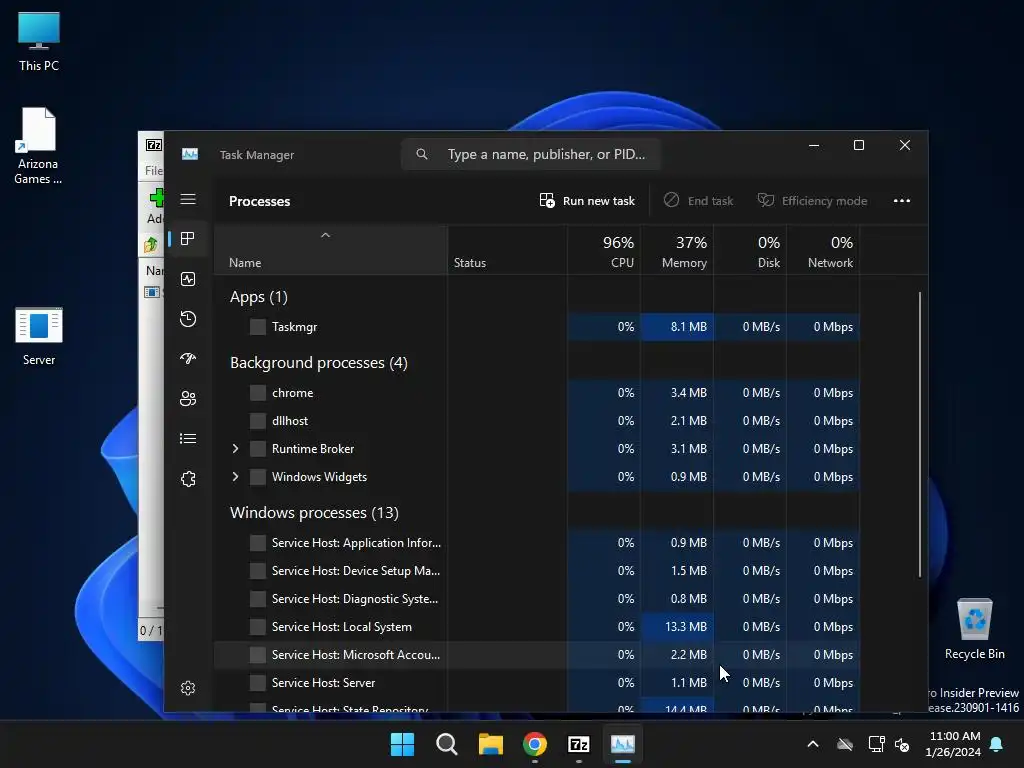The height and width of the screenshot is (768, 1024).
Task: Click the Taskmgr process icon
Action: click(x=258, y=327)
